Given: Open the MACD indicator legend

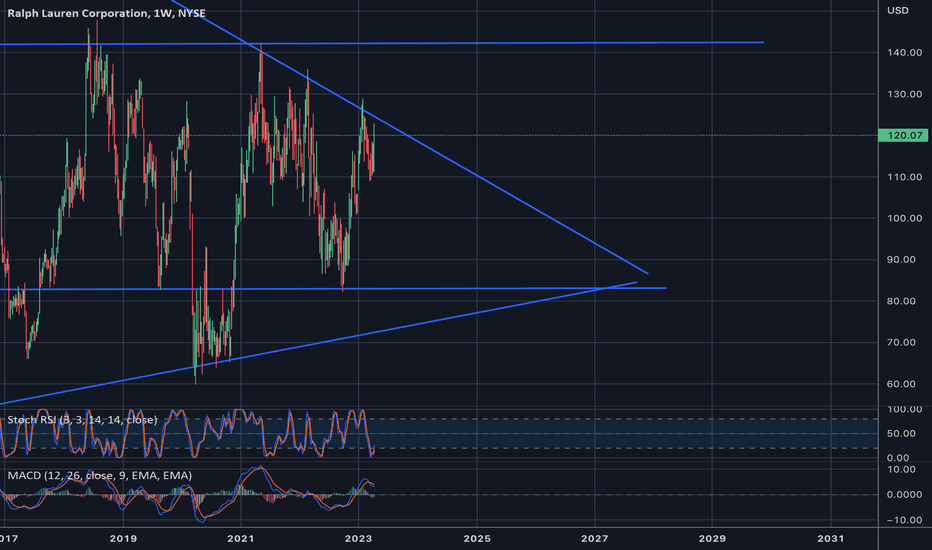Looking at the screenshot, I should coord(99,475).
